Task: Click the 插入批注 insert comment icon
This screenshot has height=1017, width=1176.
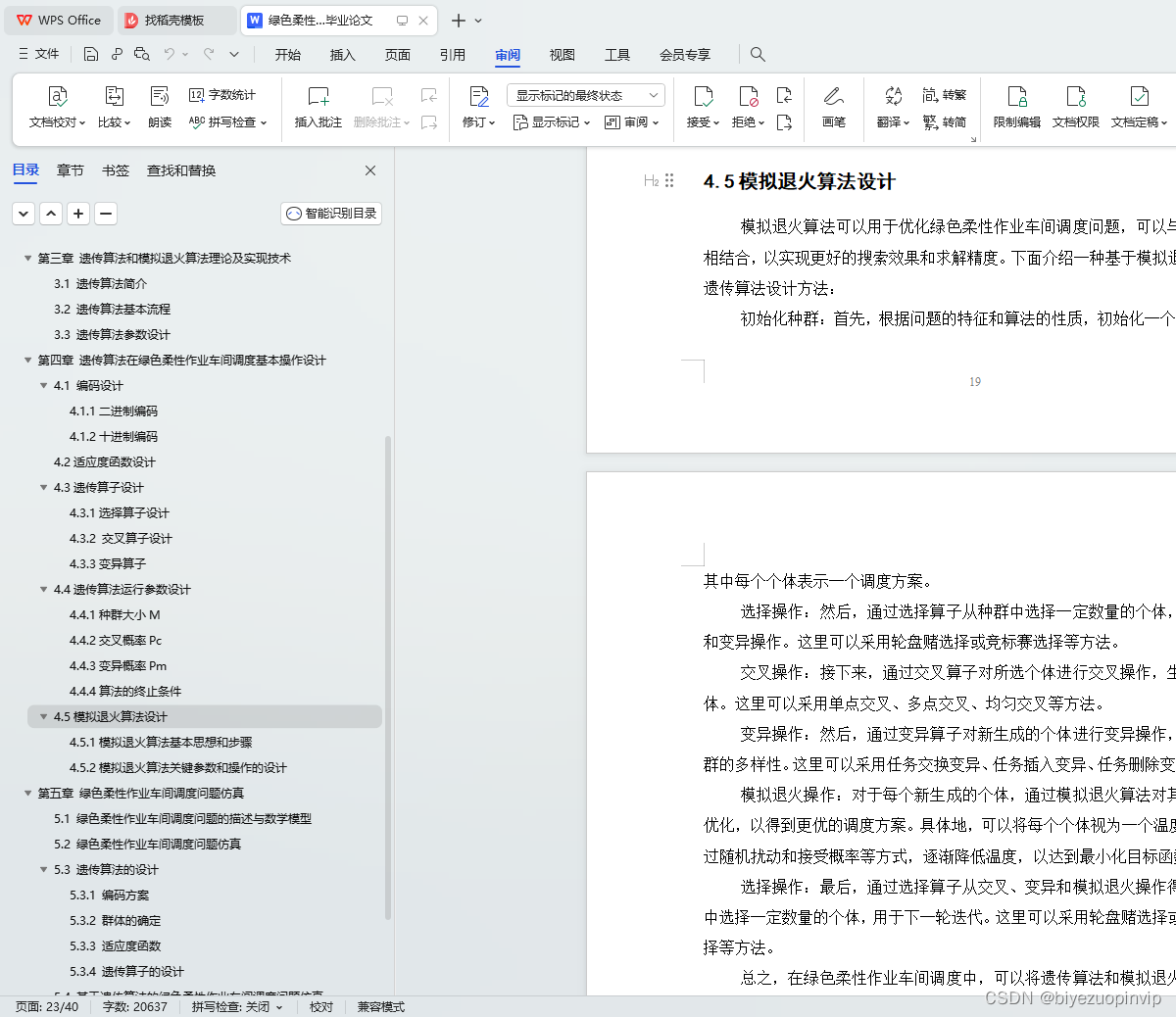Action: pos(318,96)
